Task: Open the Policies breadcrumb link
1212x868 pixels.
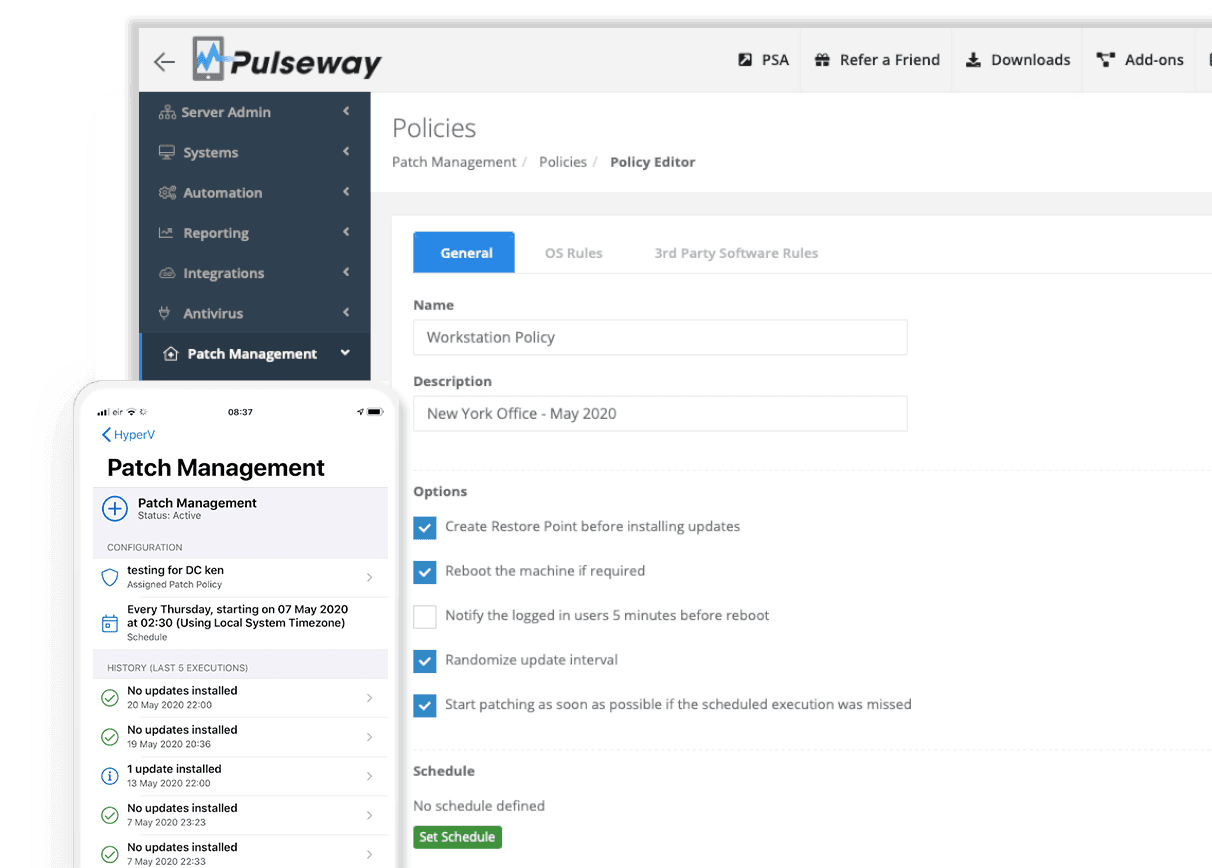Action: (x=562, y=161)
